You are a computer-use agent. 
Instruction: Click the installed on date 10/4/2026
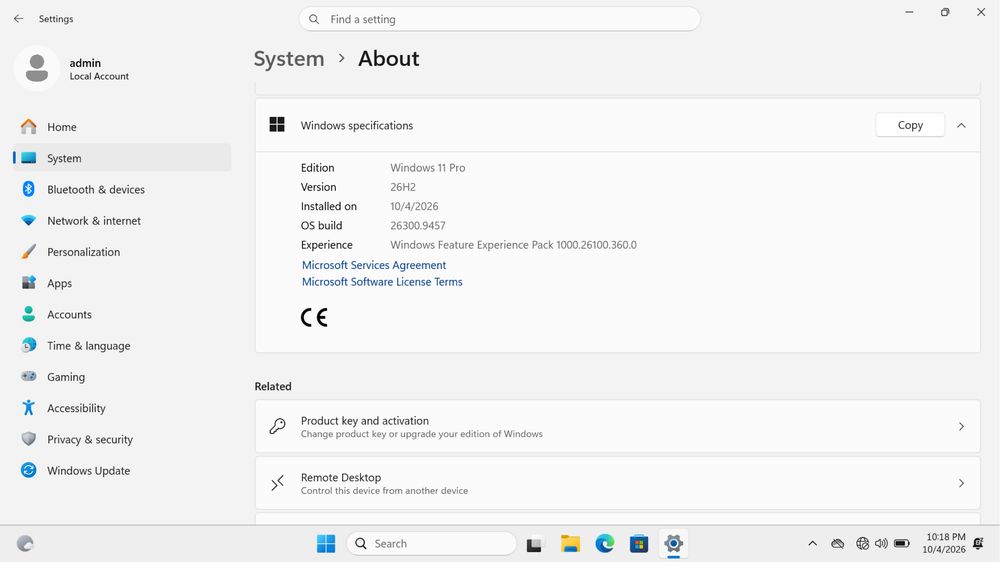pos(414,206)
